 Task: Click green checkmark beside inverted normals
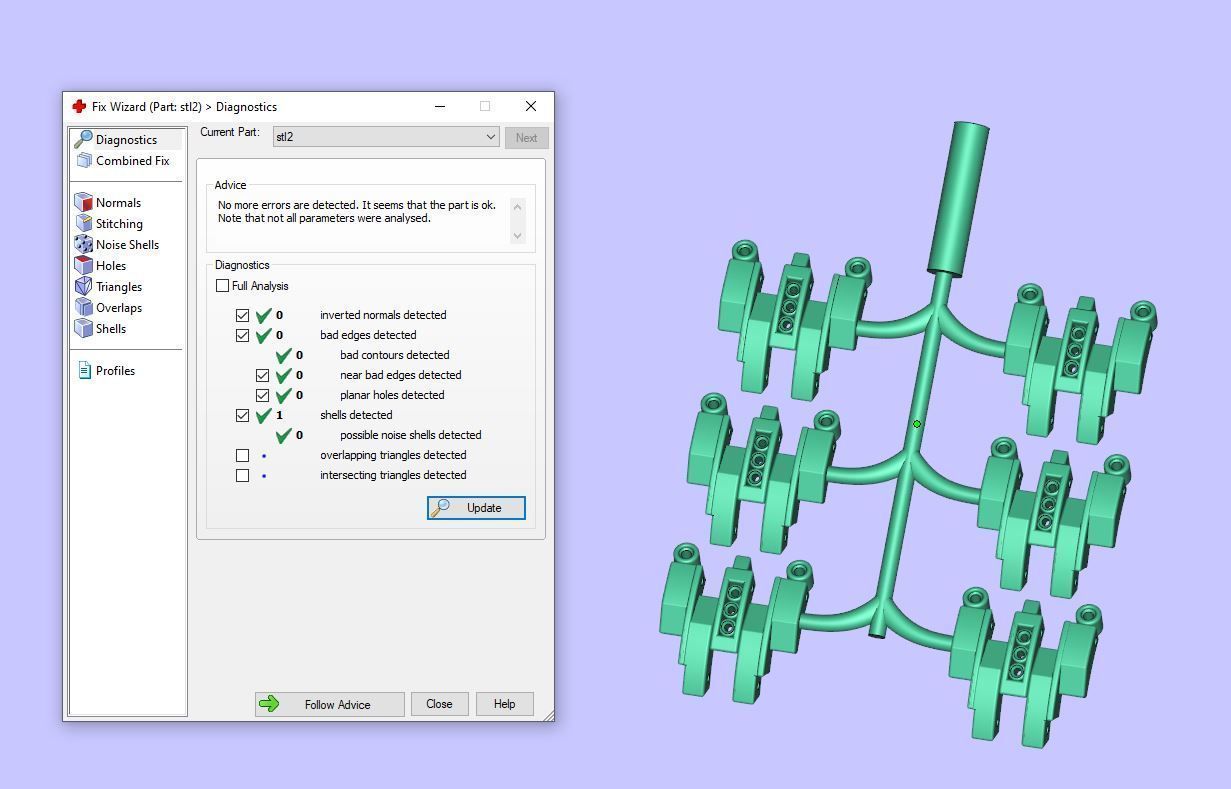(264, 315)
